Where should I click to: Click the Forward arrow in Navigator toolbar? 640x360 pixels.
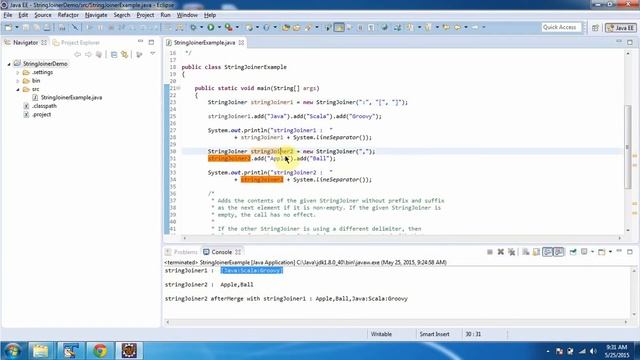pyautogui.click(x=88, y=54)
